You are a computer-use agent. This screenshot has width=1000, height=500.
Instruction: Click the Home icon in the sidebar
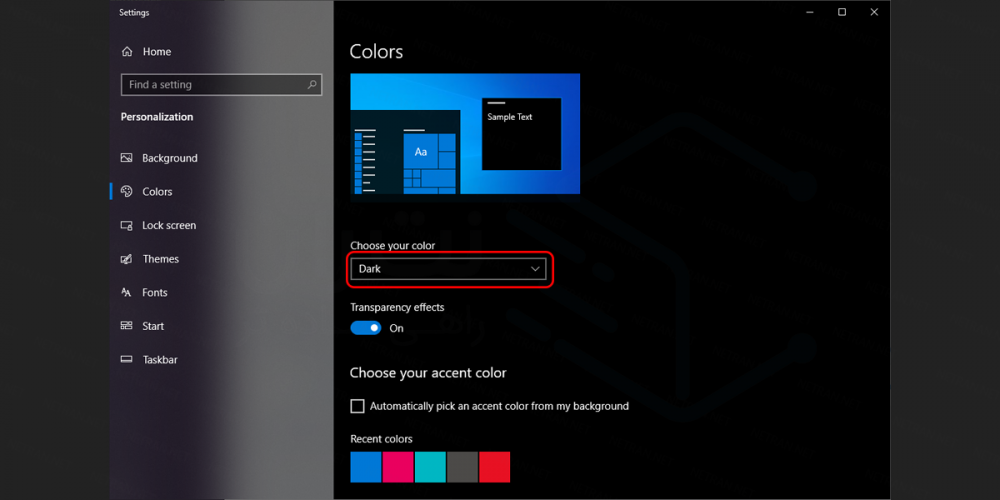coord(127,52)
